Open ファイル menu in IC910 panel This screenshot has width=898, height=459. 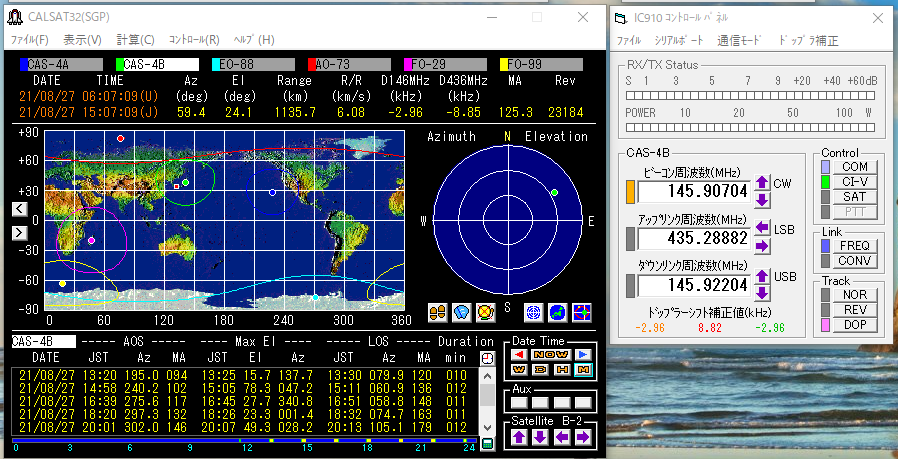coord(629,41)
